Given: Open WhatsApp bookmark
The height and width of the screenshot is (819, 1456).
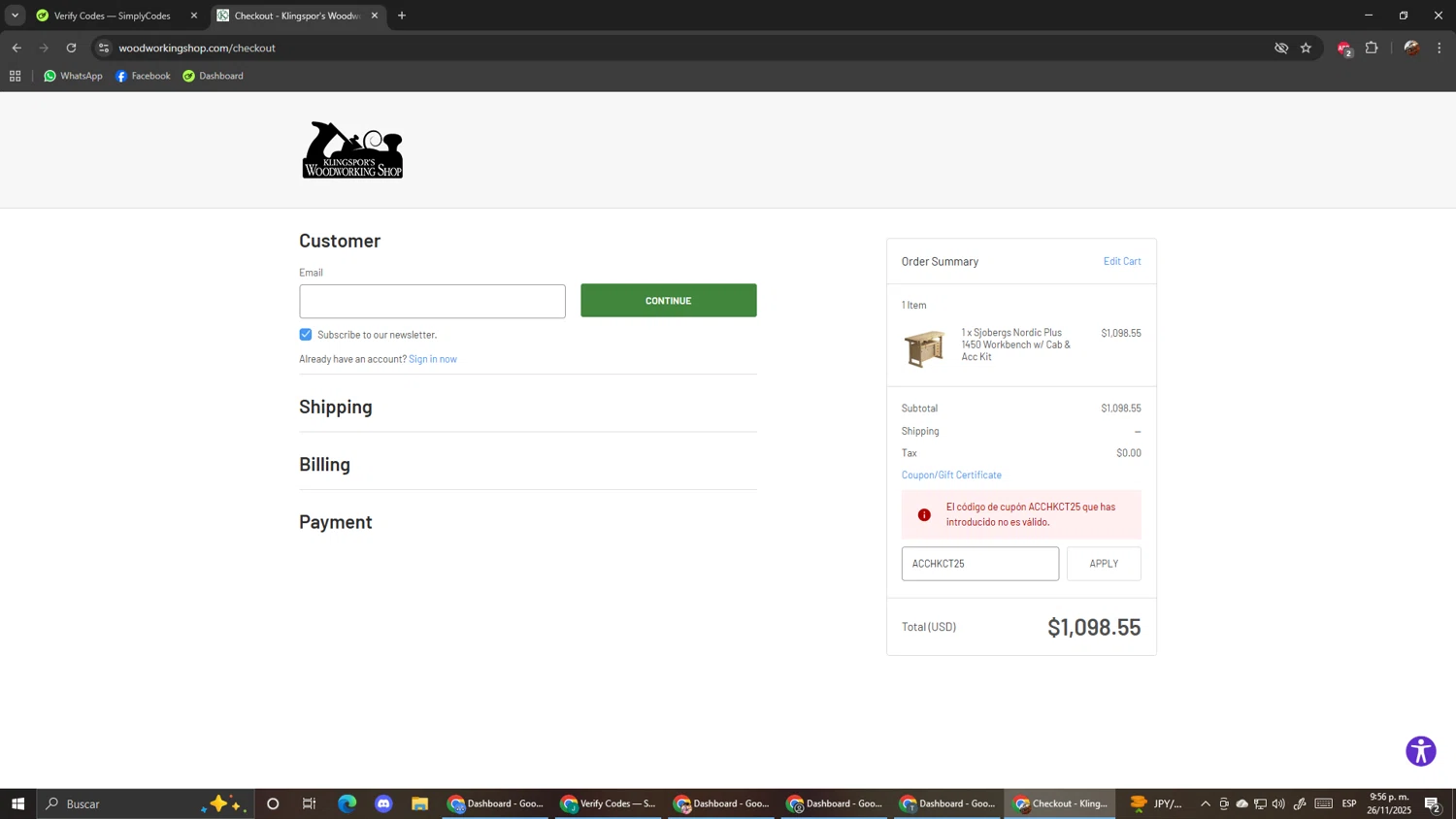Looking at the screenshot, I should click(x=73, y=76).
